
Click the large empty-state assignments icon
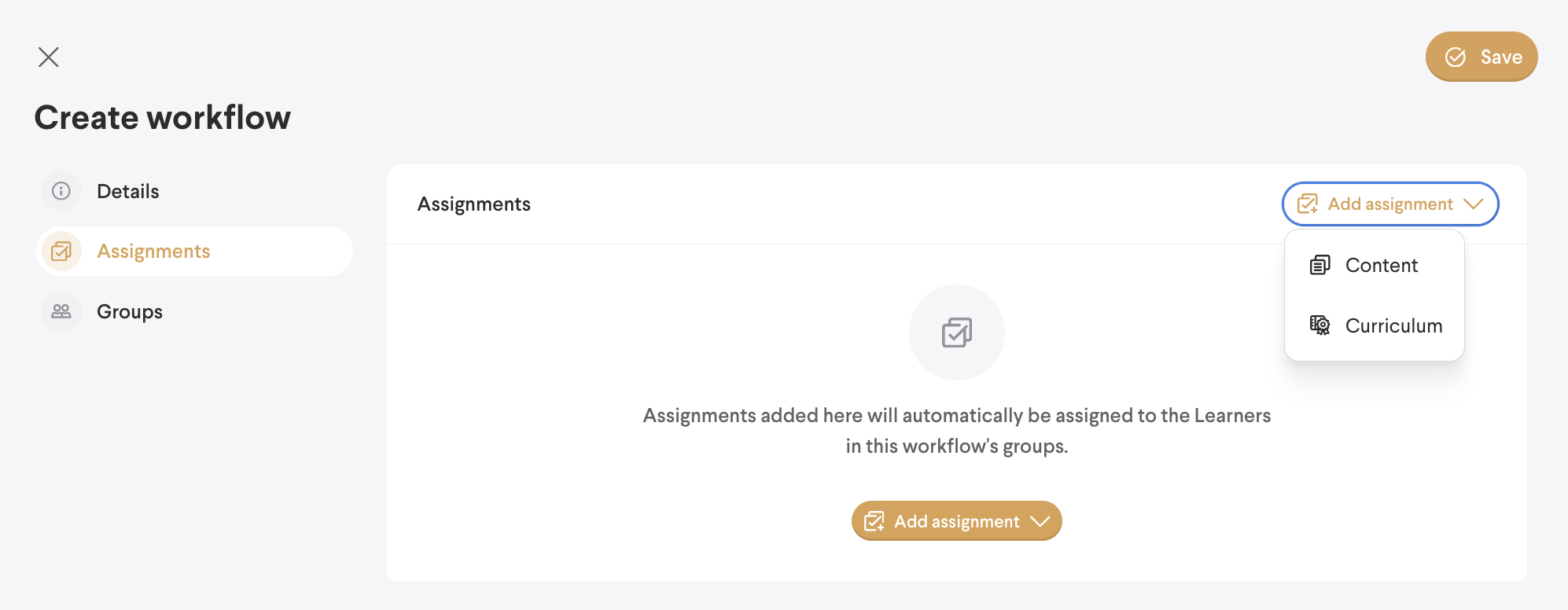coord(957,333)
